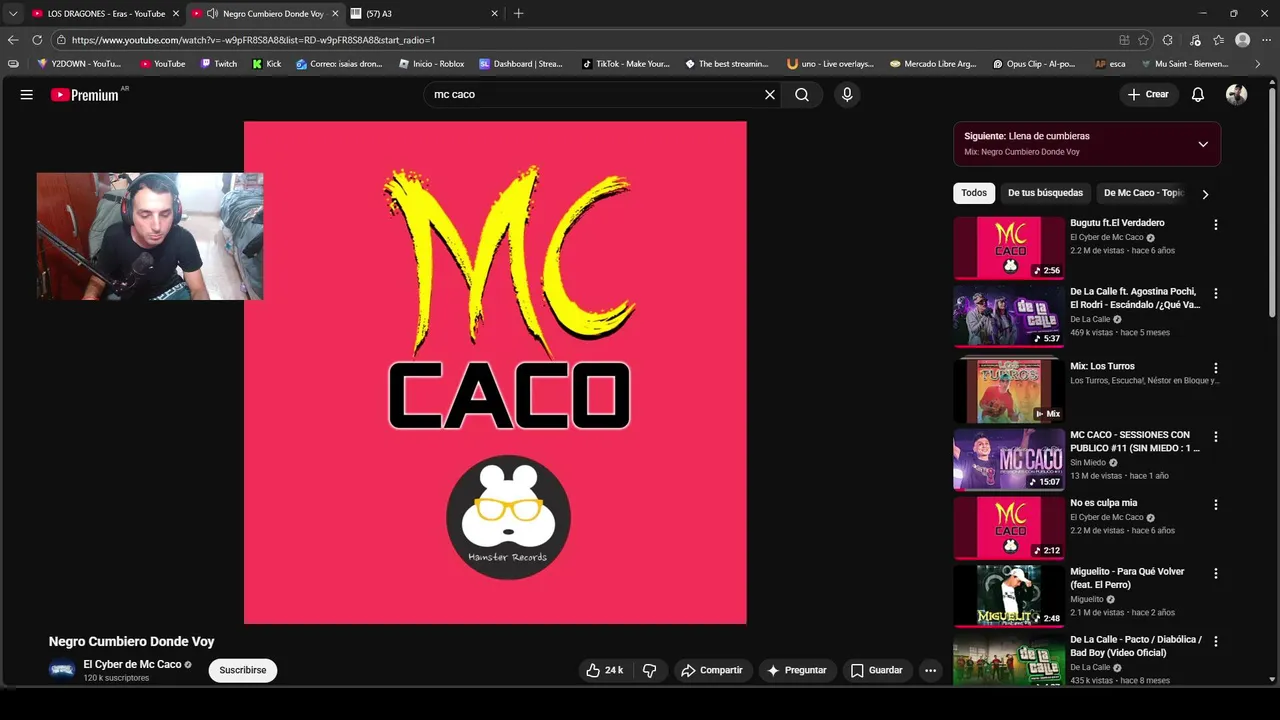Viewport: 1280px width, 720px height.
Task: Click the video player MC CACO artwork
Action: [x=495, y=373]
